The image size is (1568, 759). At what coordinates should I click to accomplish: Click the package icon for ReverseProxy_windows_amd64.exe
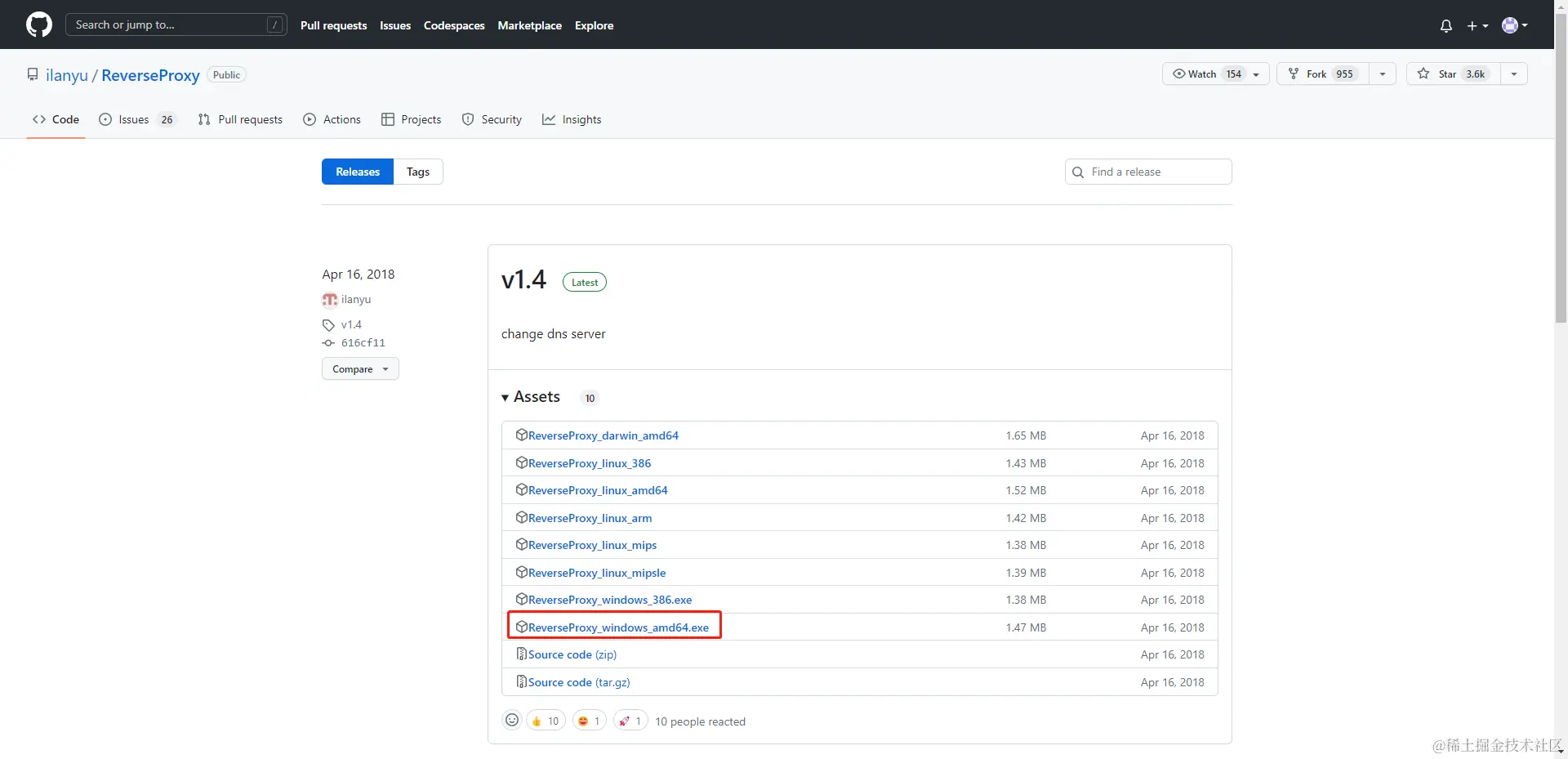click(521, 627)
